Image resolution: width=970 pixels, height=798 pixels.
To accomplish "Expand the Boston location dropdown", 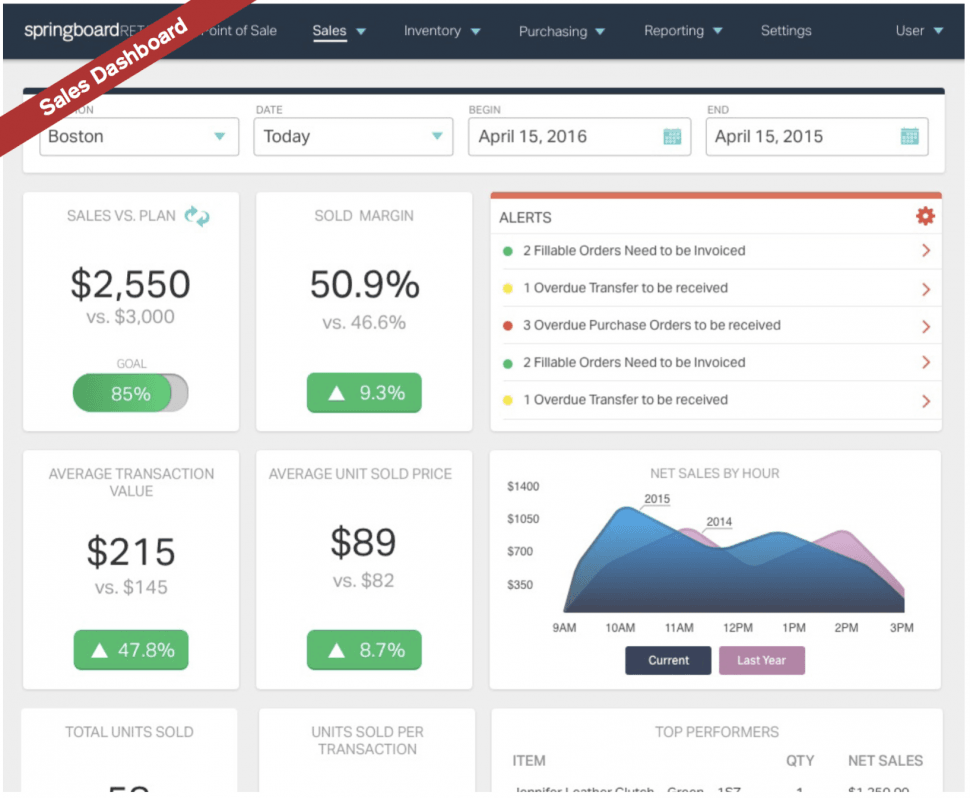I will point(219,137).
